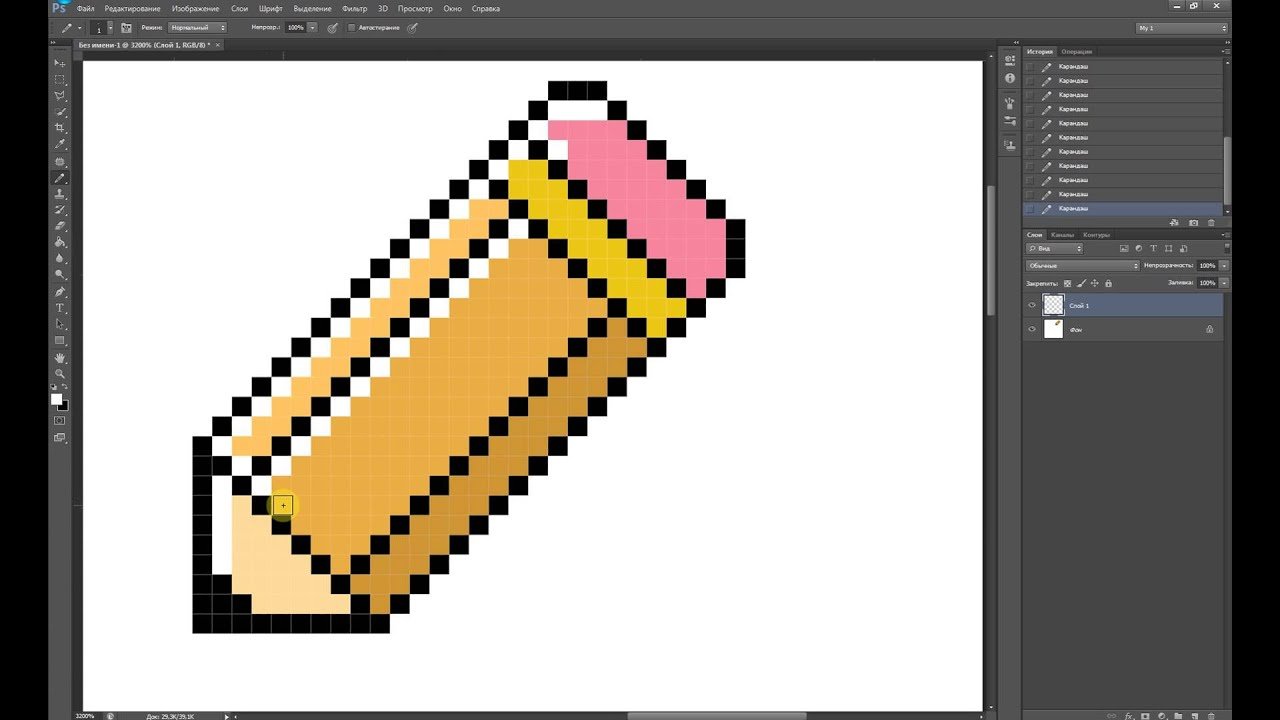Select the Paint Bucket tool
Screen dimensions: 1280x720
coord(60,242)
